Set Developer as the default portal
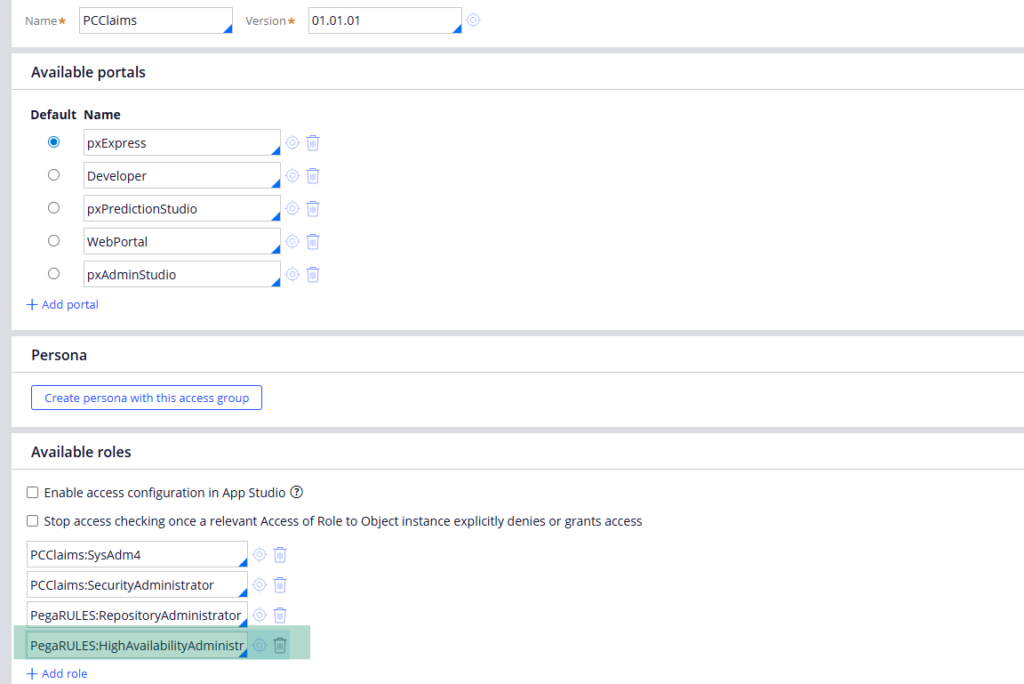1024x684 pixels. pyautogui.click(x=54, y=174)
